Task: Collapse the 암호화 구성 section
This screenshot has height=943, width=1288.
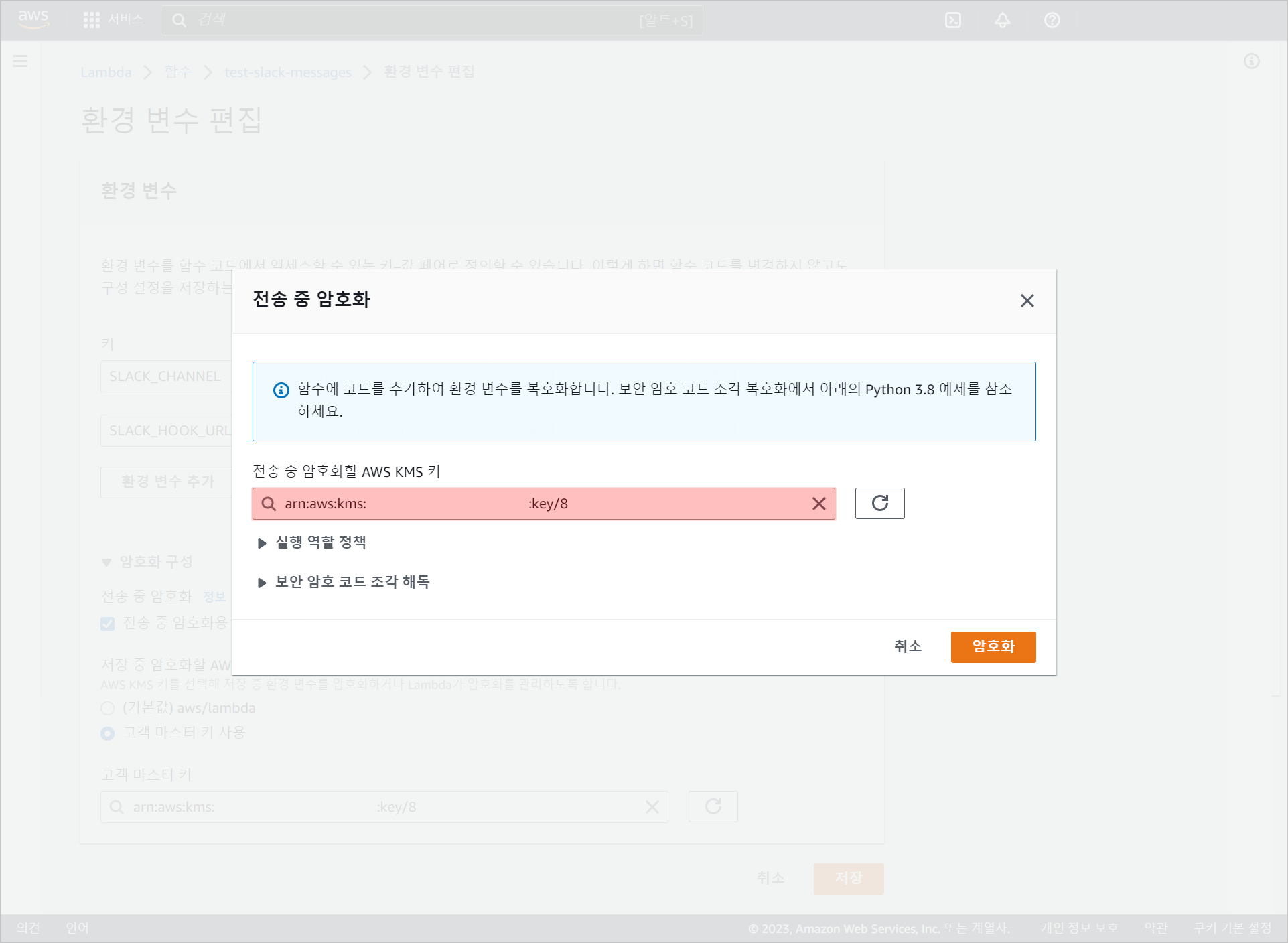Action: (x=106, y=562)
